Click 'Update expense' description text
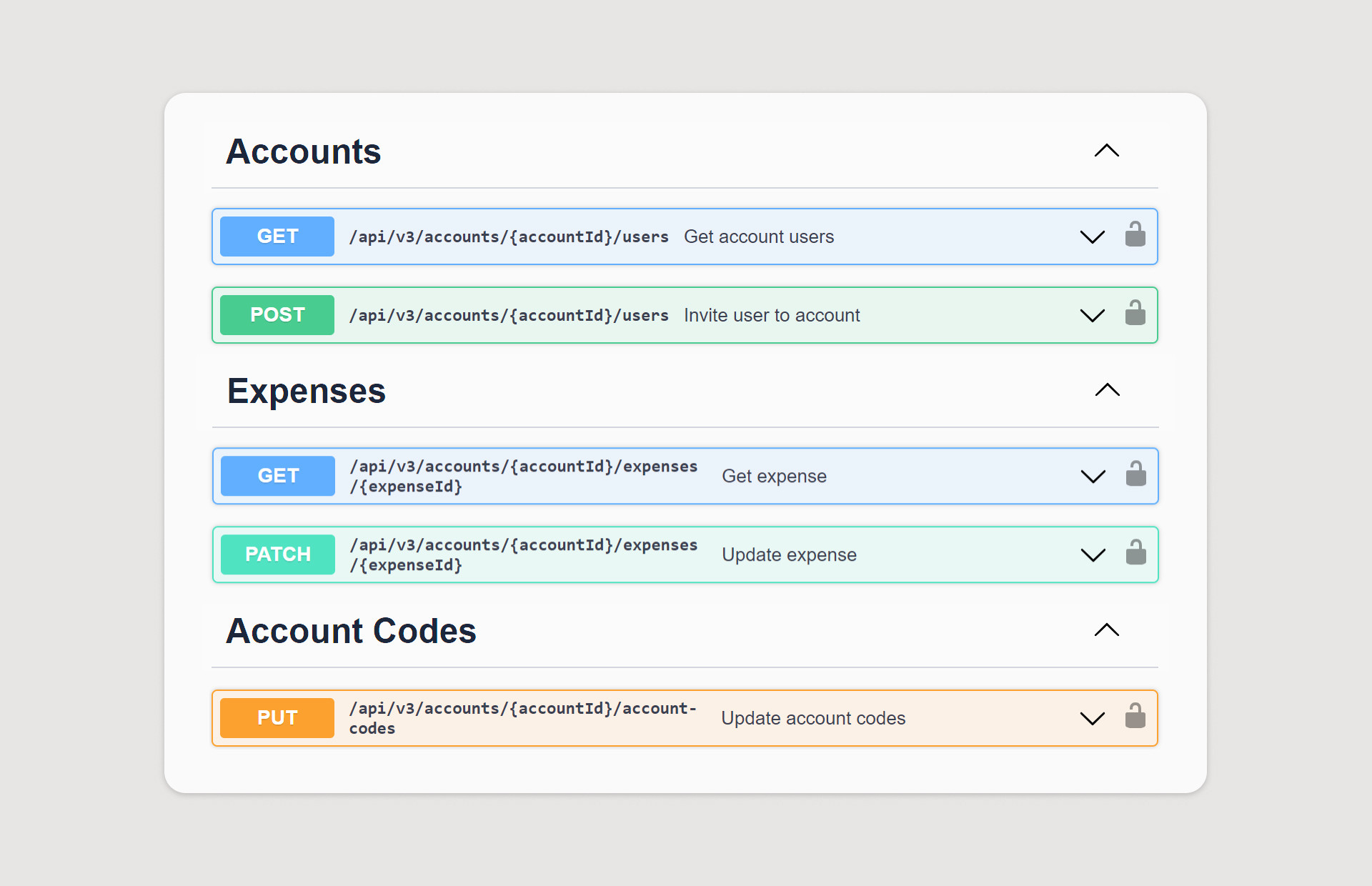 coord(789,555)
